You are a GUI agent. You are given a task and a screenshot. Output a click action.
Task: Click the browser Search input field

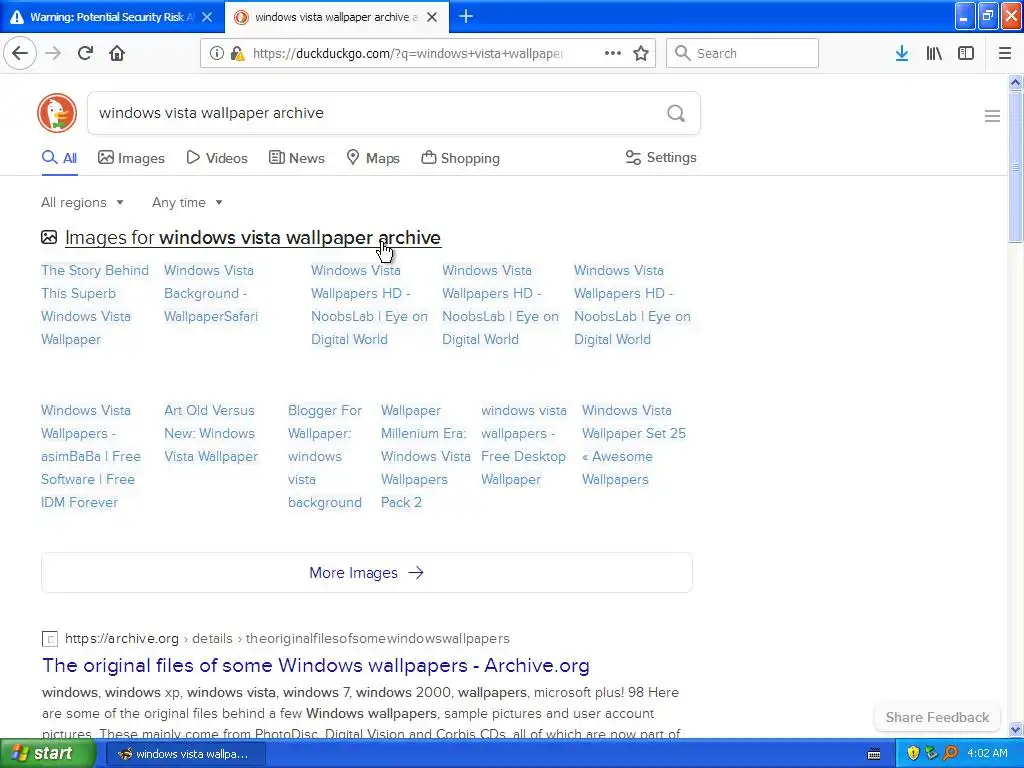click(742, 53)
